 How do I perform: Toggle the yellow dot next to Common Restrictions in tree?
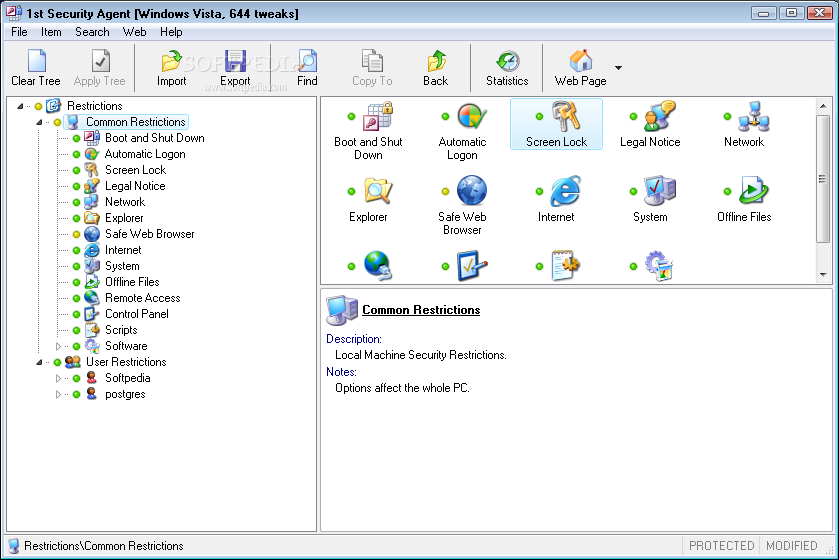click(57, 122)
